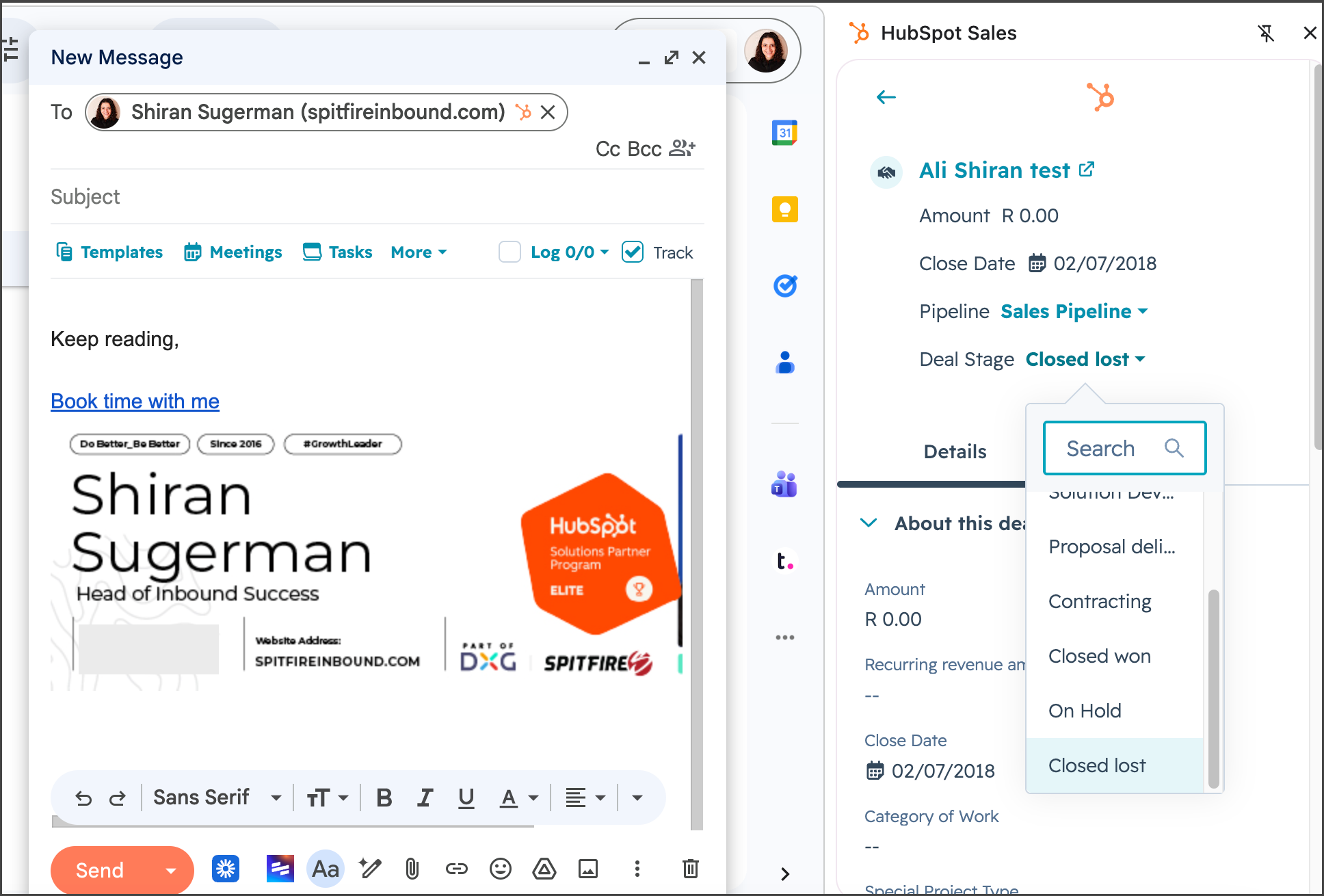
Task: Toggle underline formatting
Action: 466,798
